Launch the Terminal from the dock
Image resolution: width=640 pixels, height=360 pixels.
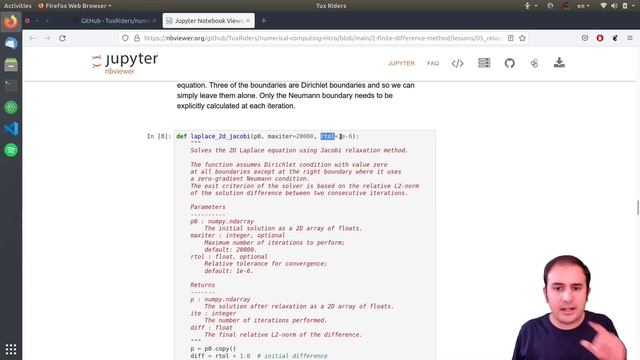coord(11,86)
